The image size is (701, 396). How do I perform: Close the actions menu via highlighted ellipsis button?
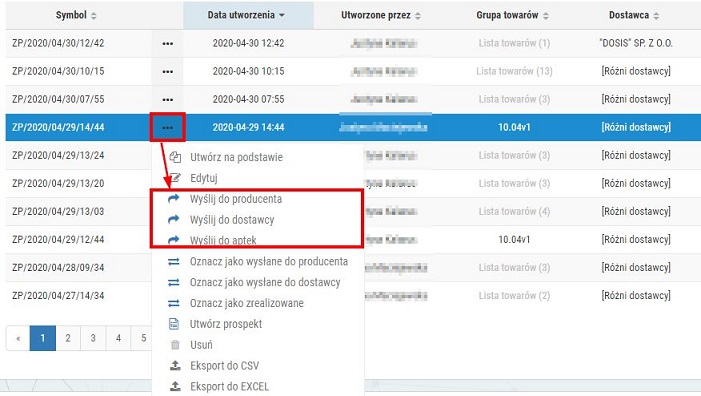point(168,127)
